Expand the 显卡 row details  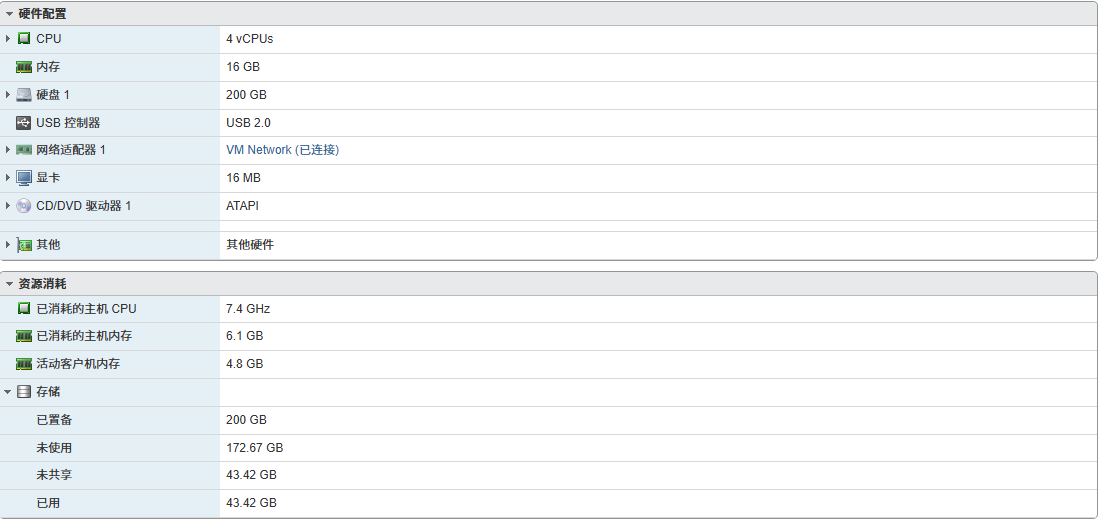point(8,178)
